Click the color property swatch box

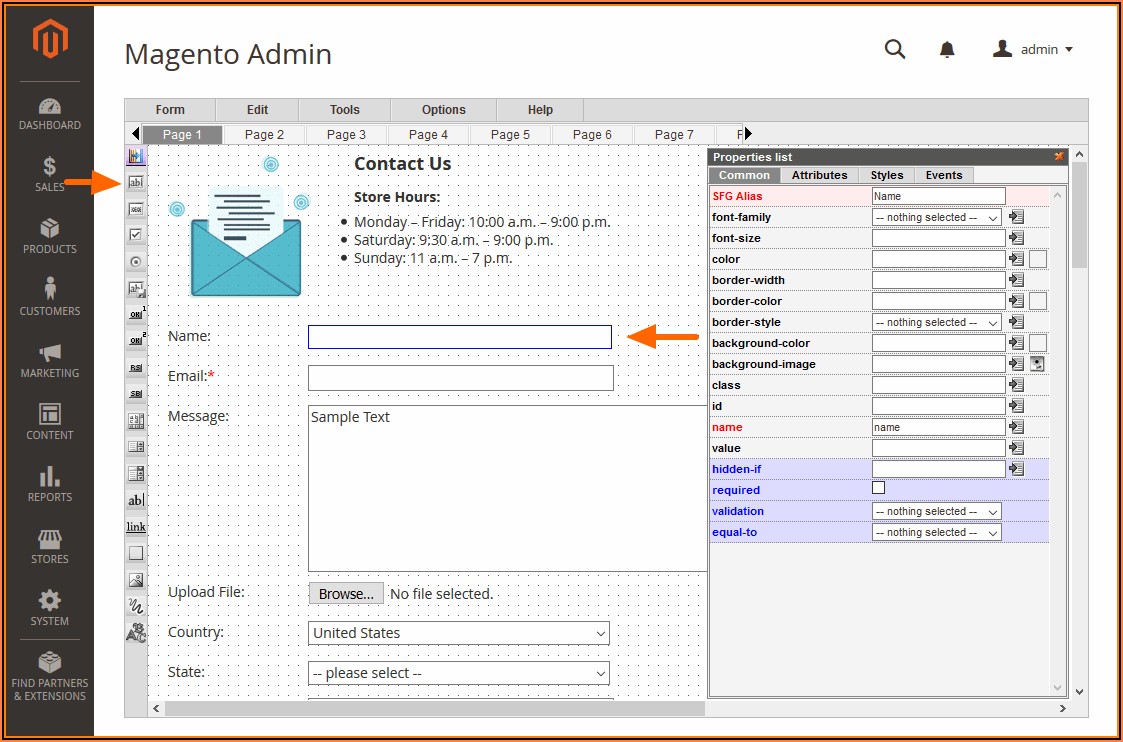1038,259
